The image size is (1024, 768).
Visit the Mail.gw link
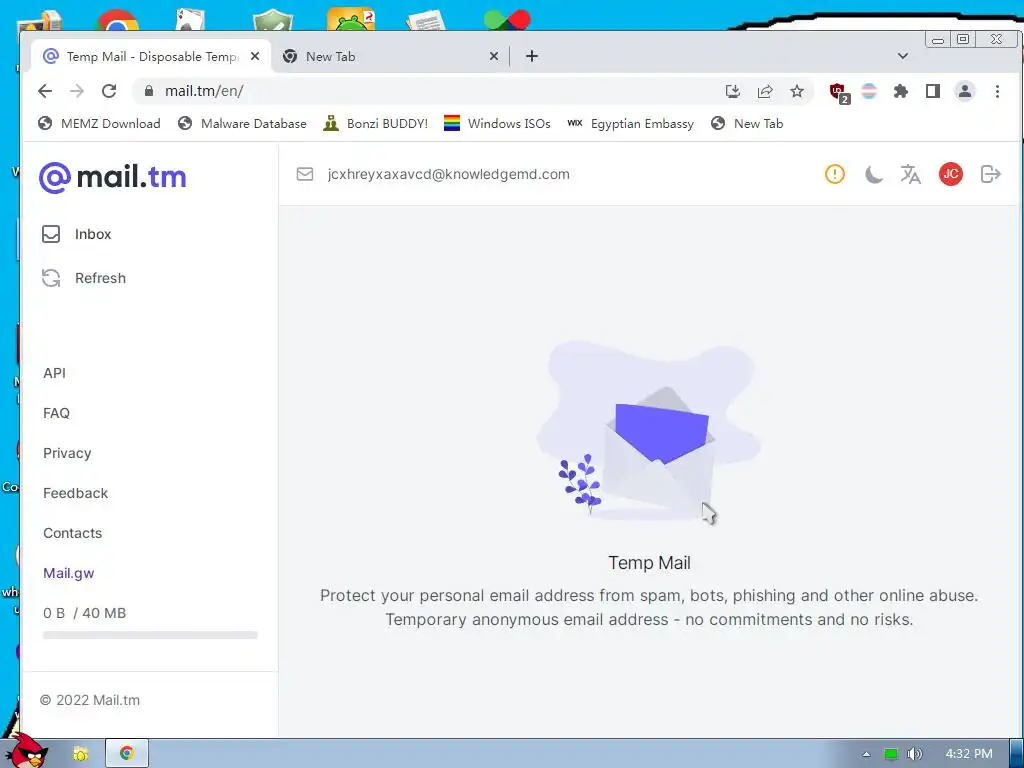pos(69,573)
